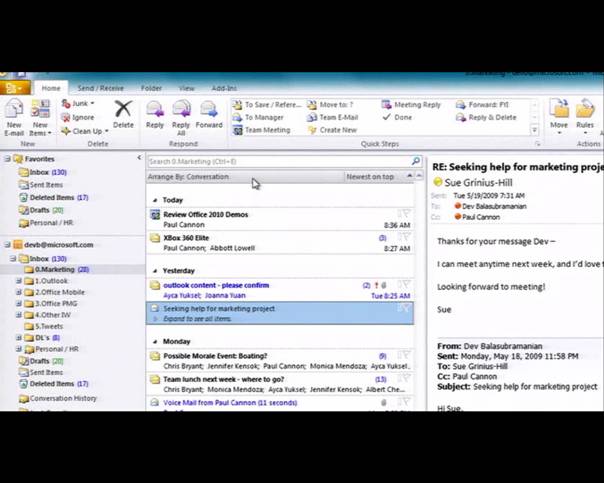This screenshot has width=604, height=483.
Task: Flag the Possible Morale Event conversation
Action: click(x=404, y=355)
